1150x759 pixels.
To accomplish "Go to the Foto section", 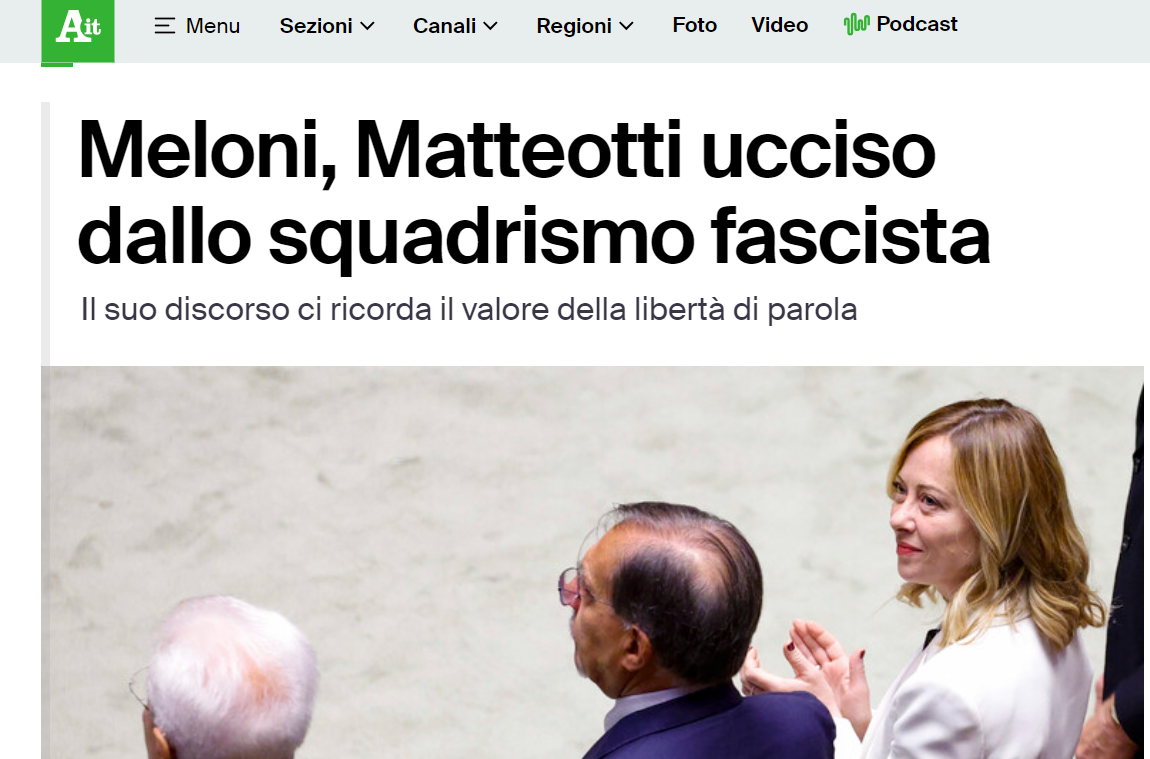I will [x=695, y=25].
